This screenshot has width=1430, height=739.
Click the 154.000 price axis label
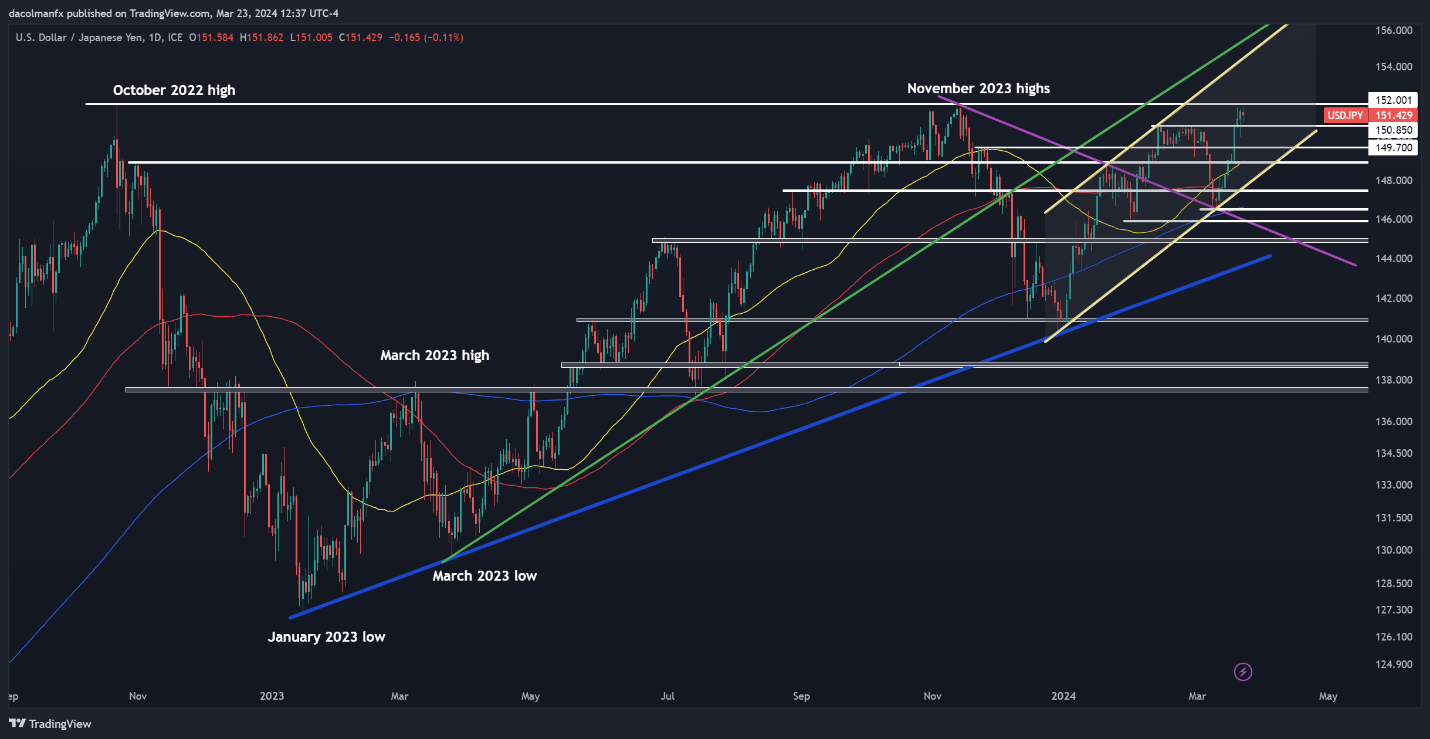pos(1394,67)
